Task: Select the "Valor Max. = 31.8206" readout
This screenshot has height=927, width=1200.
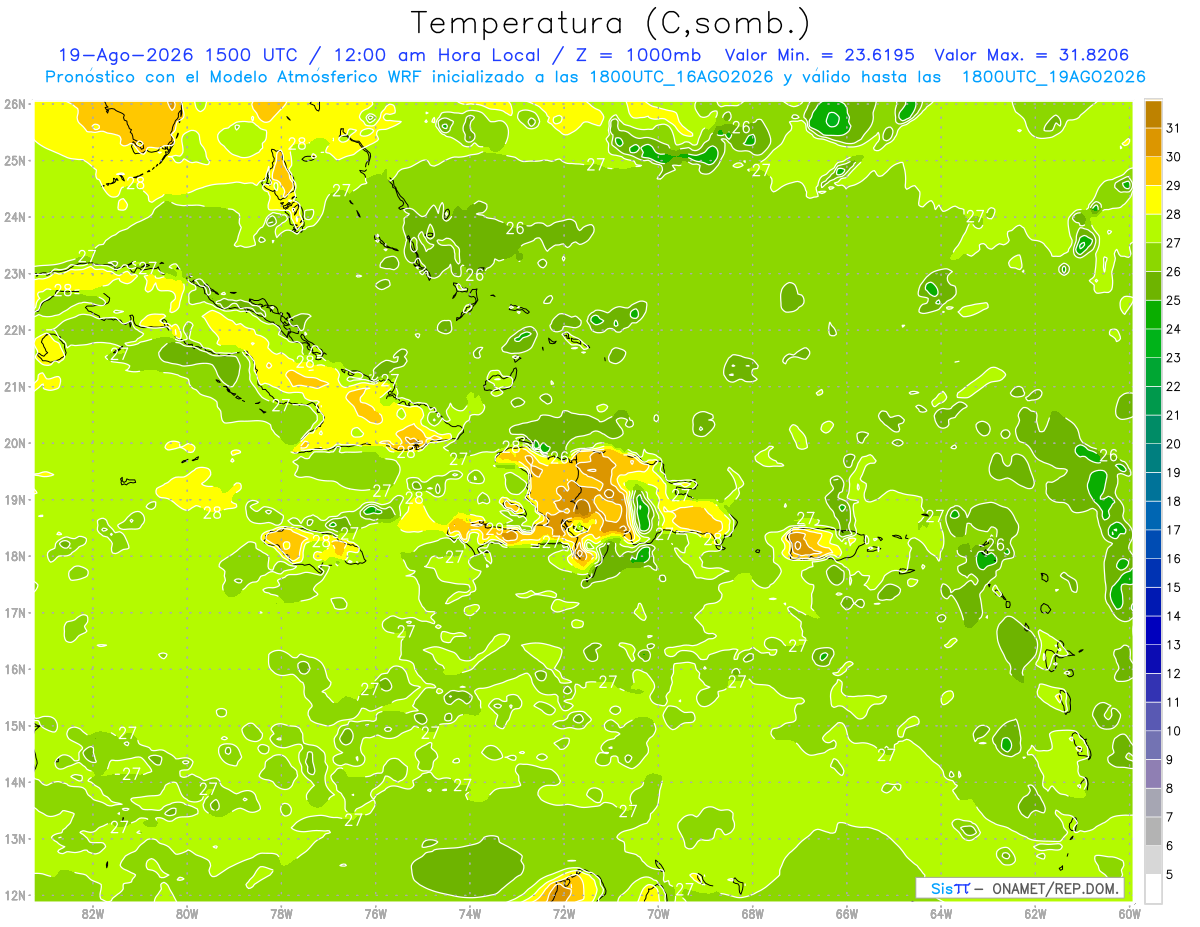Action: pos(1032,55)
